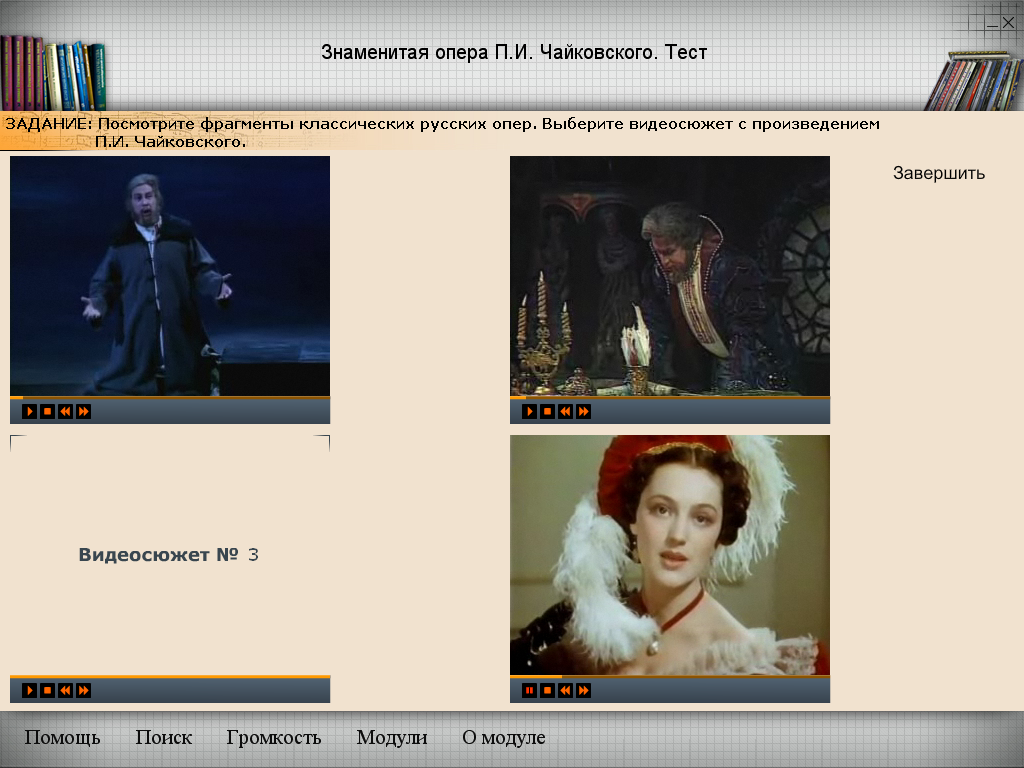Image resolution: width=1024 pixels, height=768 pixels.
Task: Select the video frame of singer in dark coat
Action: click(170, 276)
